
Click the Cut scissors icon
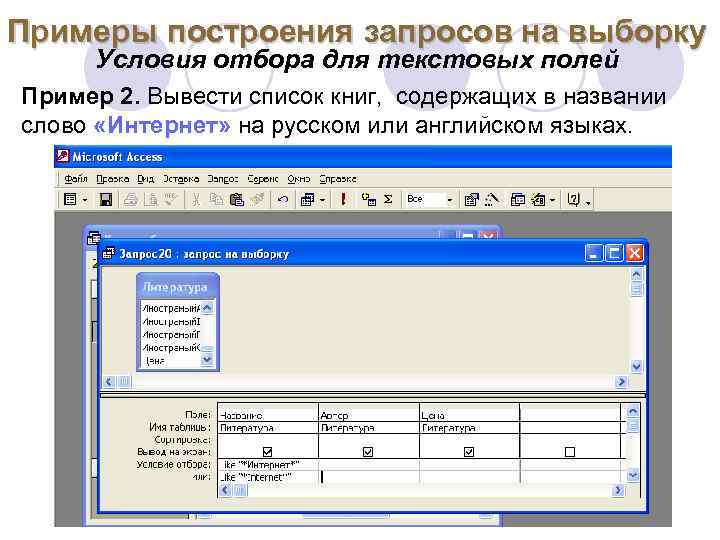196,200
